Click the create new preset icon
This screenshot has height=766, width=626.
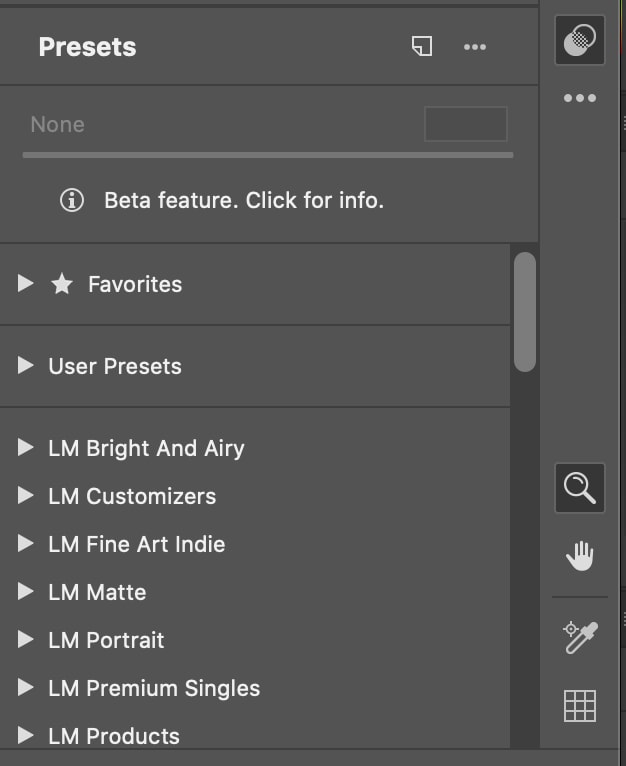(x=422, y=47)
